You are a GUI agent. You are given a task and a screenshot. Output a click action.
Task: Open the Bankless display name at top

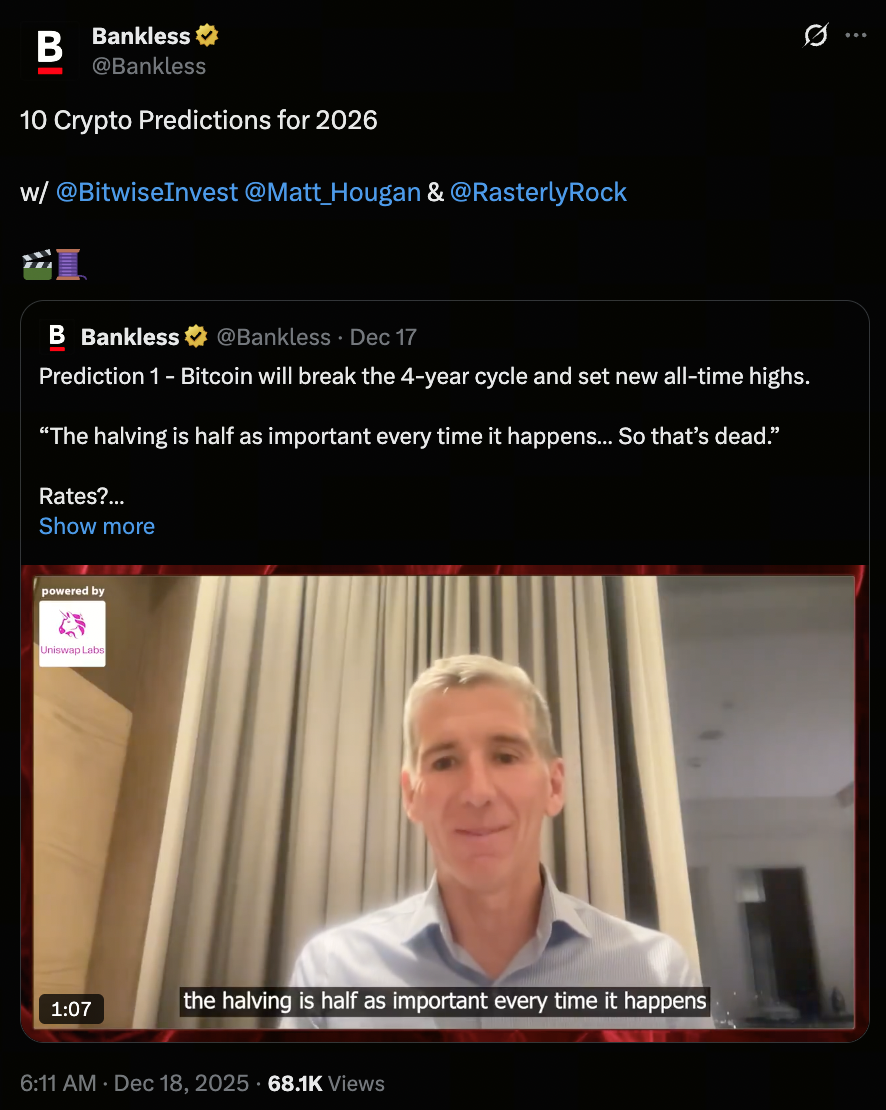(140, 36)
